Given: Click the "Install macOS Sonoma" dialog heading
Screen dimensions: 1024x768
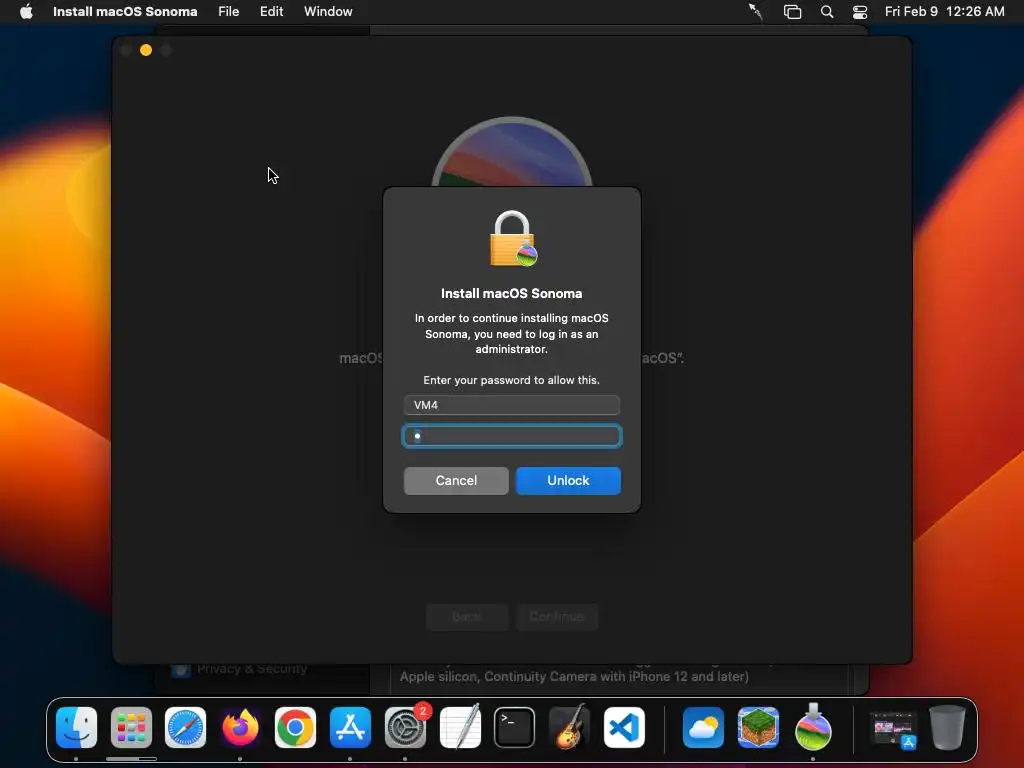Looking at the screenshot, I should coord(511,294).
